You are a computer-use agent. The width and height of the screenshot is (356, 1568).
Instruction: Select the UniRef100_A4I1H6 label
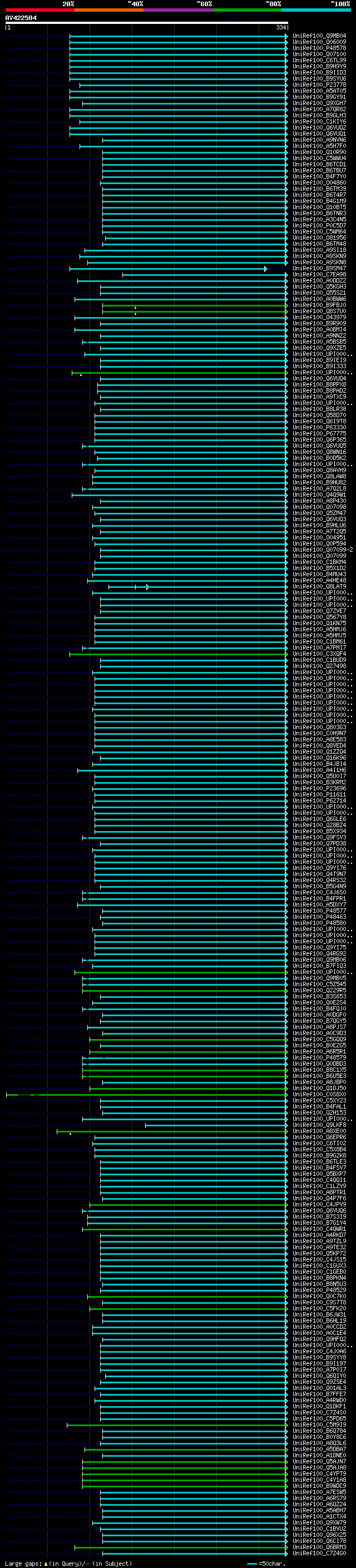319,770
